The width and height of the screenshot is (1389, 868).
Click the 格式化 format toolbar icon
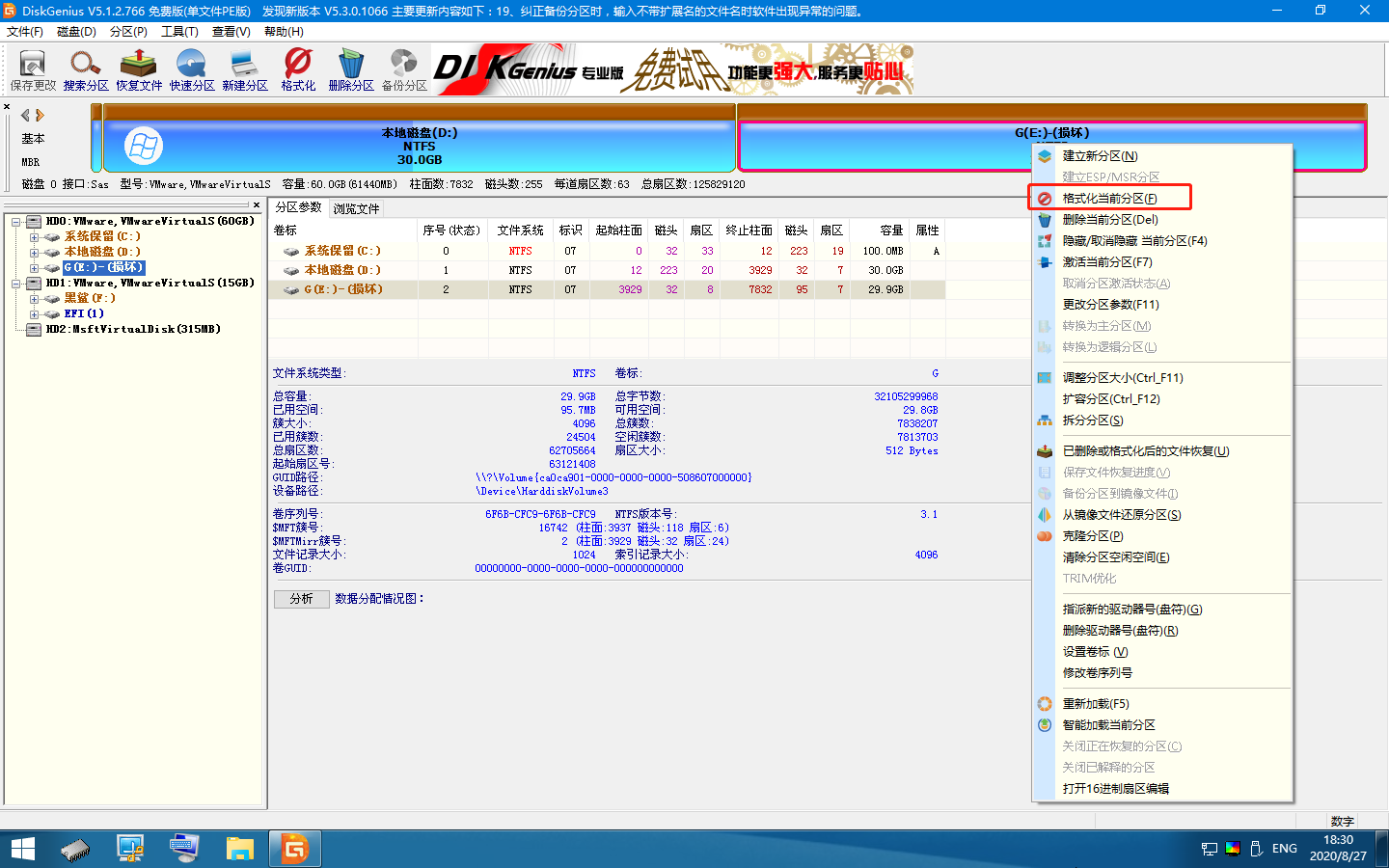tap(298, 71)
